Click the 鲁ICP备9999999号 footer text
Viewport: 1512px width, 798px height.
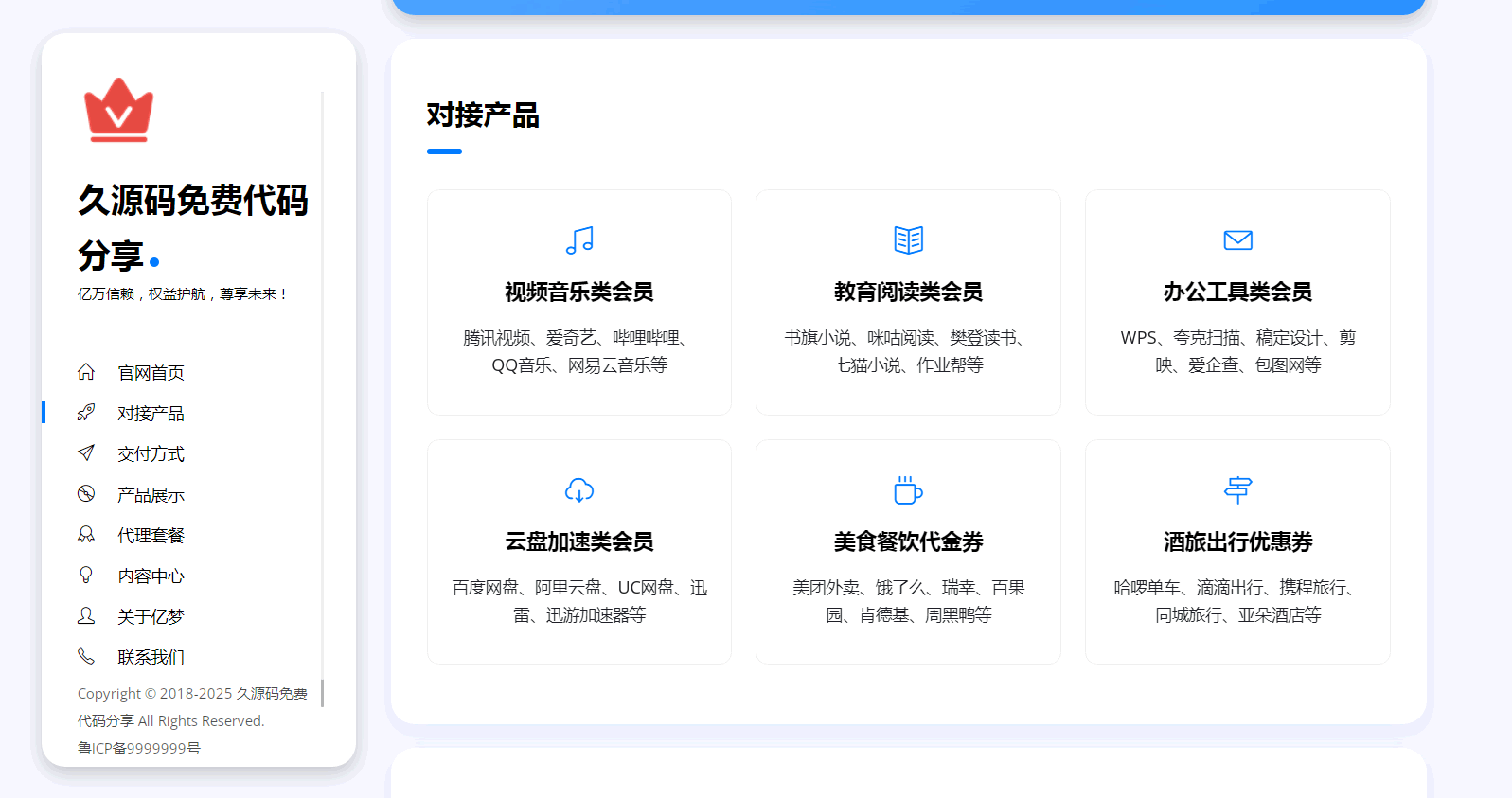point(139,749)
